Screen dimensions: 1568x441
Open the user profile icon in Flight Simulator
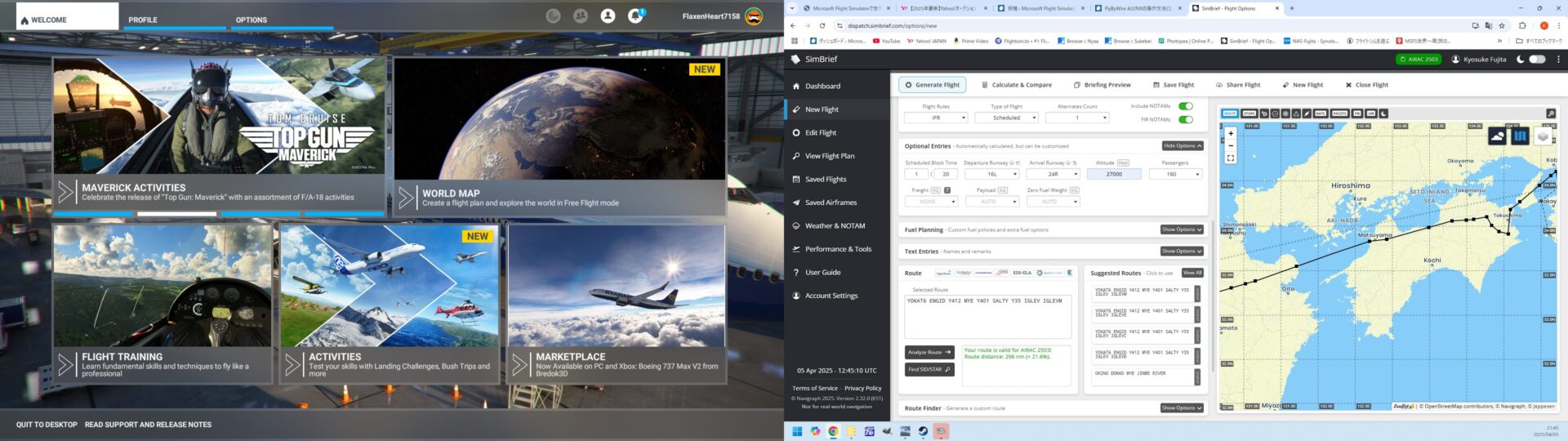tap(608, 16)
